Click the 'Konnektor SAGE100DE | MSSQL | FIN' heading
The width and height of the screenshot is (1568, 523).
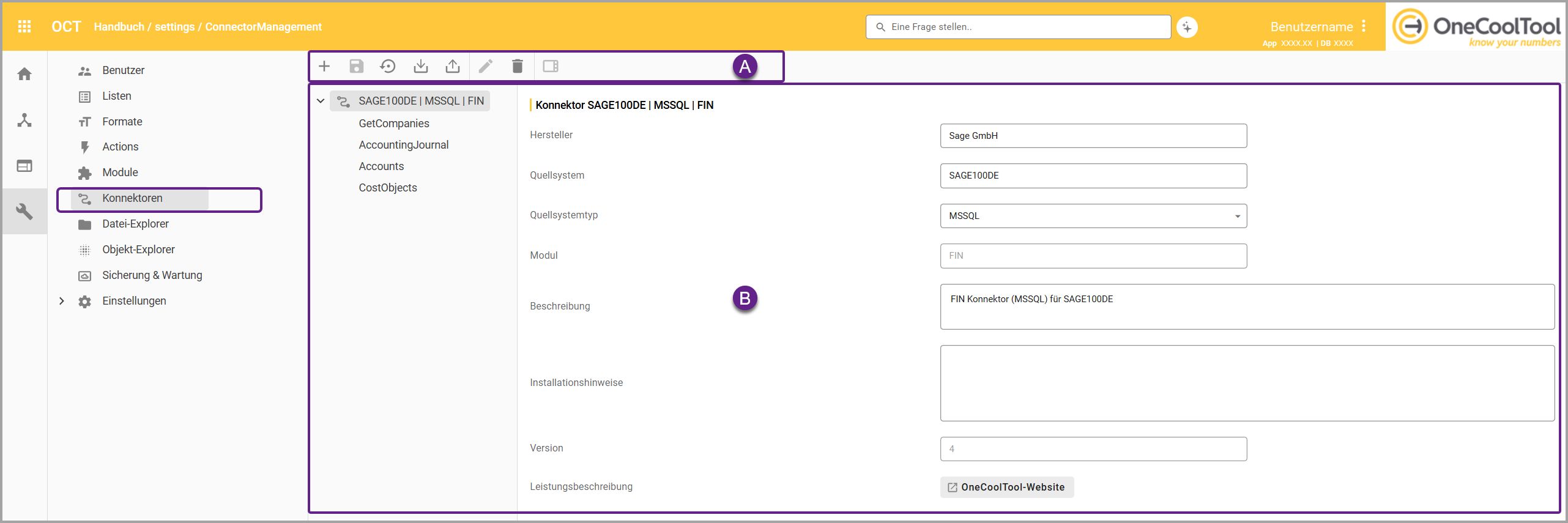625,105
